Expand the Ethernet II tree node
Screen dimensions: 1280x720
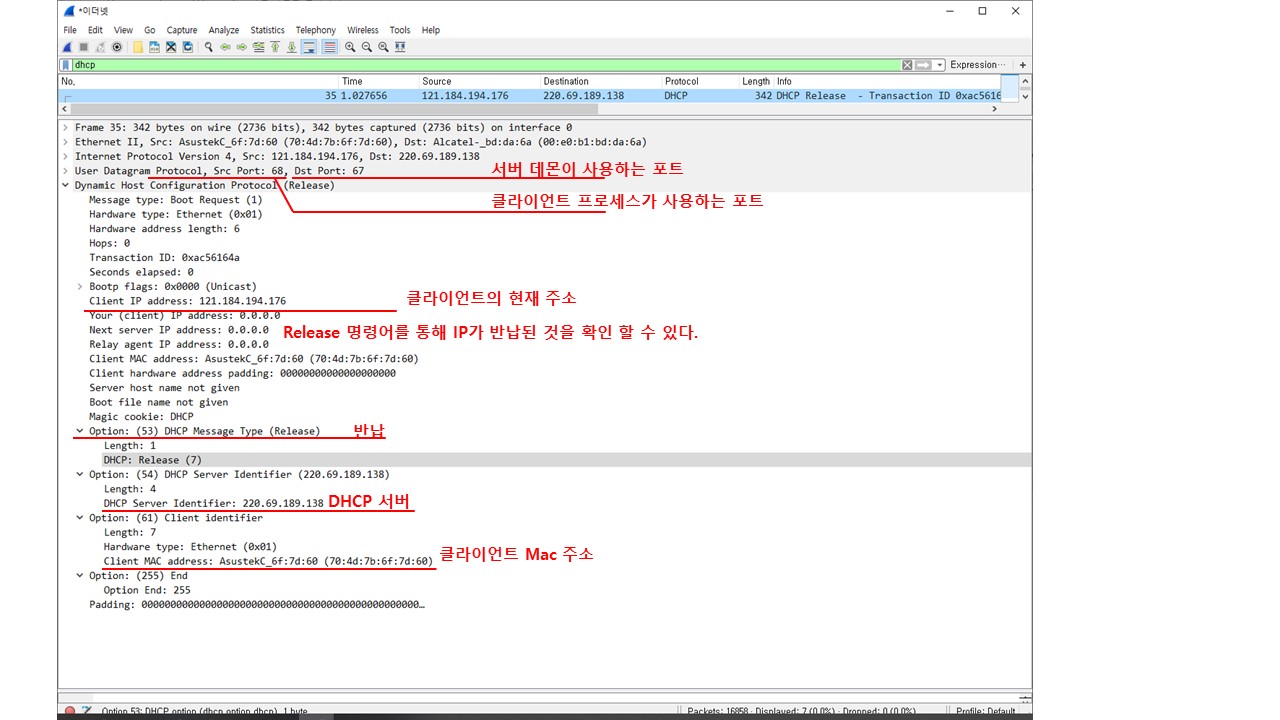tap(66, 142)
